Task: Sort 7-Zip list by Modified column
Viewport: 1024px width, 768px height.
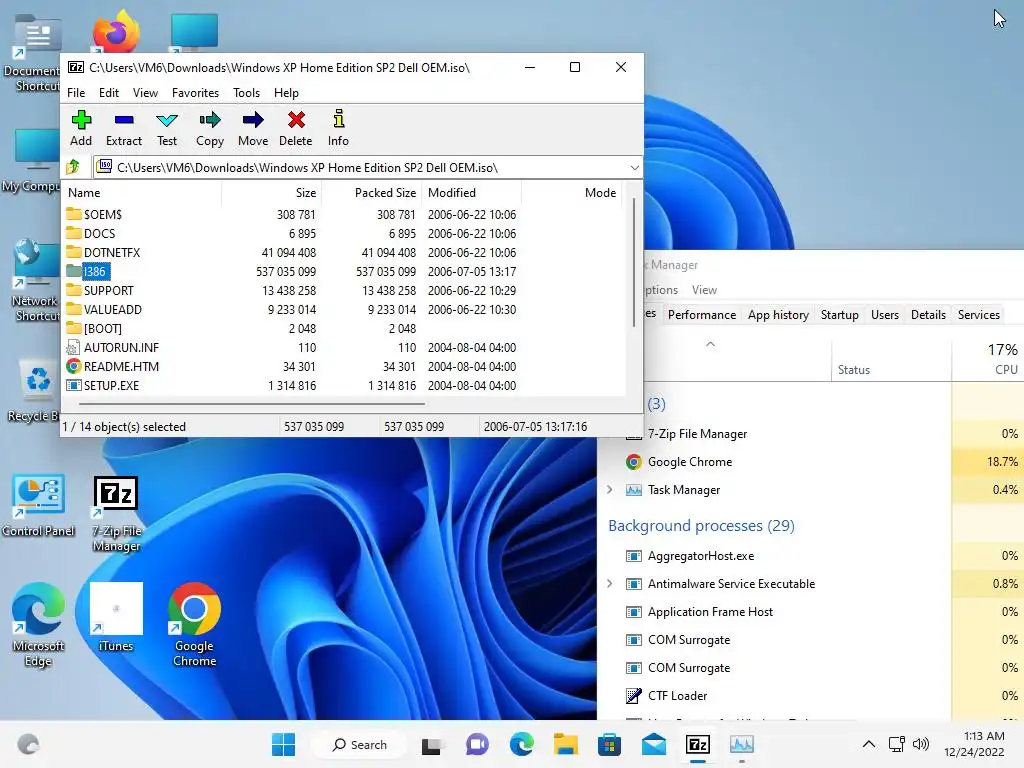Action: pos(472,193)
